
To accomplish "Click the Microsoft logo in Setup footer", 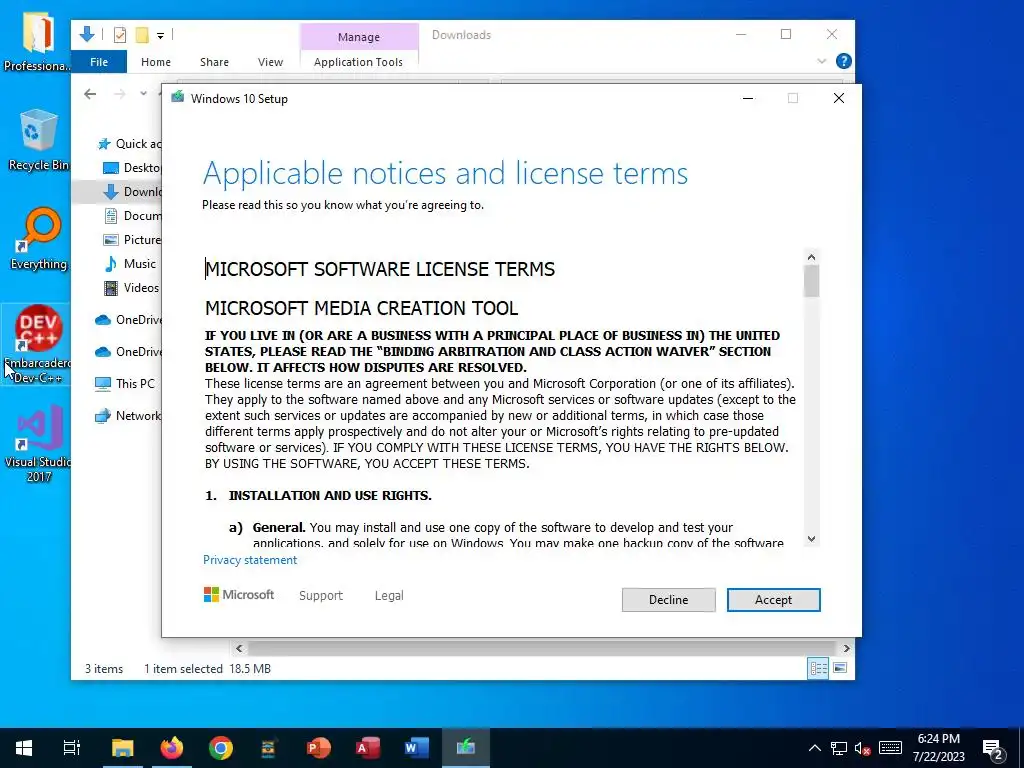I will (x=239, y=595).
